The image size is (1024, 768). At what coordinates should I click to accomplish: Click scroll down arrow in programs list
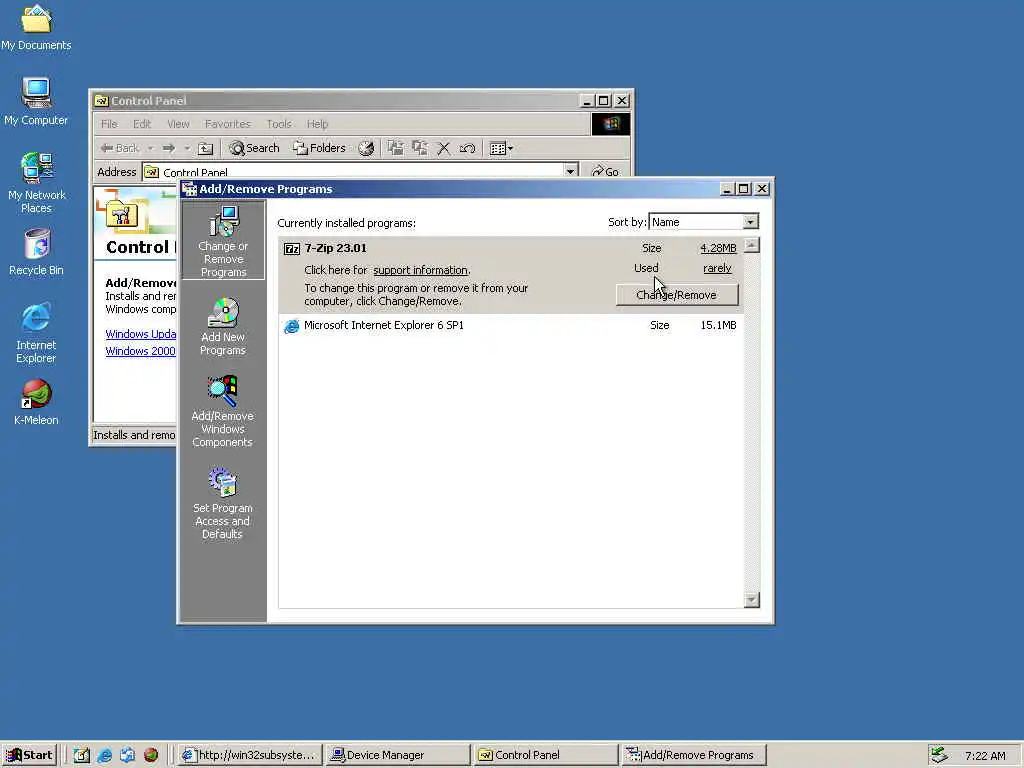pyautogui.click(x=752, y=600)
